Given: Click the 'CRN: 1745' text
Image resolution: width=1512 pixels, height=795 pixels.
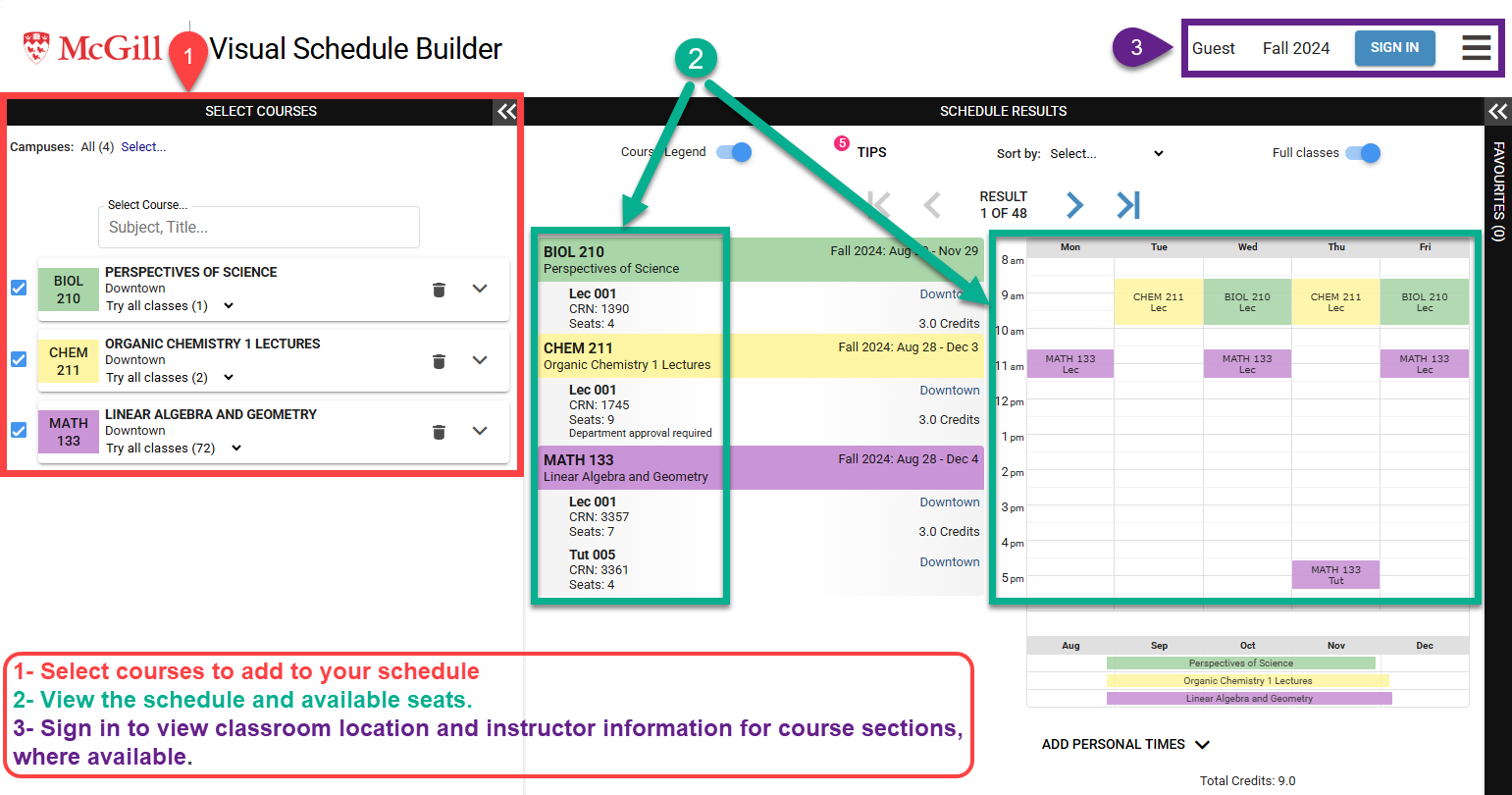Looking at the screenshot, I should pos(600,405).
